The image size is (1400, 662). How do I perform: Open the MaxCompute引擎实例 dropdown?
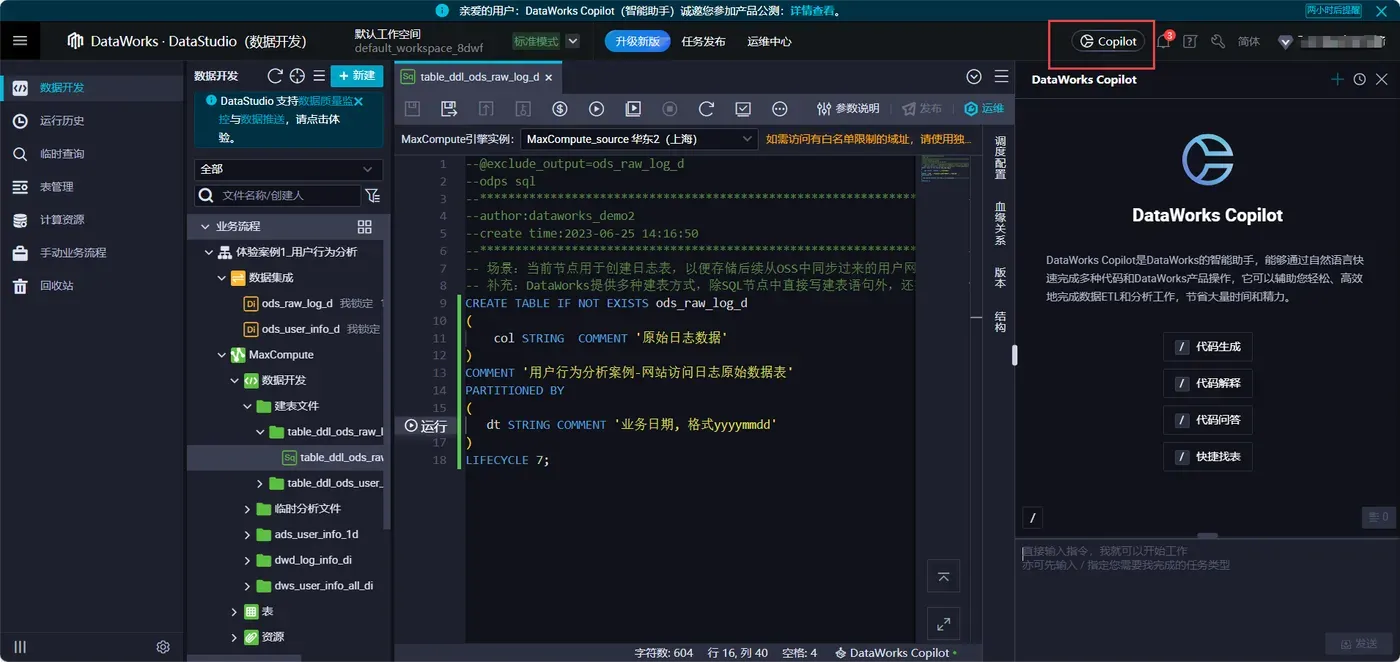(x=639, y=139)
